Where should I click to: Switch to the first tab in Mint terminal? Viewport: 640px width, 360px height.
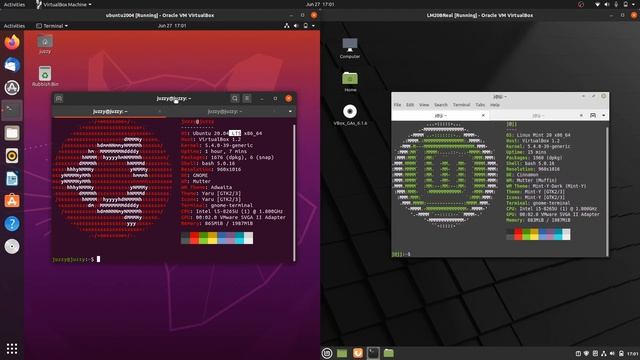point(440,116)
